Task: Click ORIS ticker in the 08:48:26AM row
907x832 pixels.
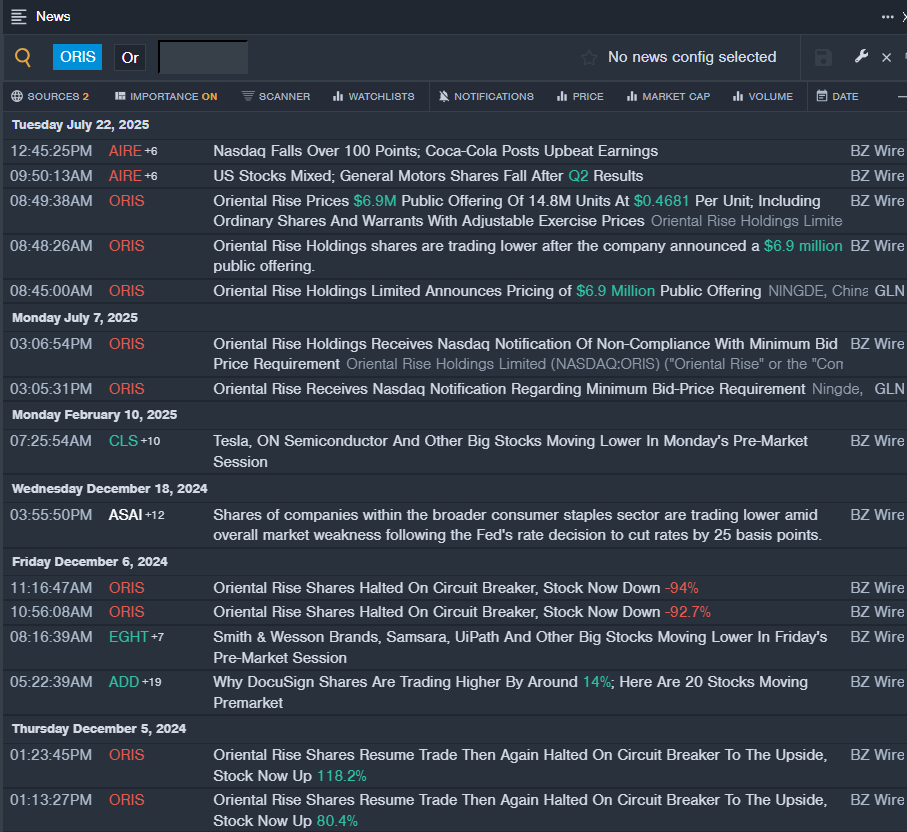Action: pyautogui.click(x=127, y=246)
